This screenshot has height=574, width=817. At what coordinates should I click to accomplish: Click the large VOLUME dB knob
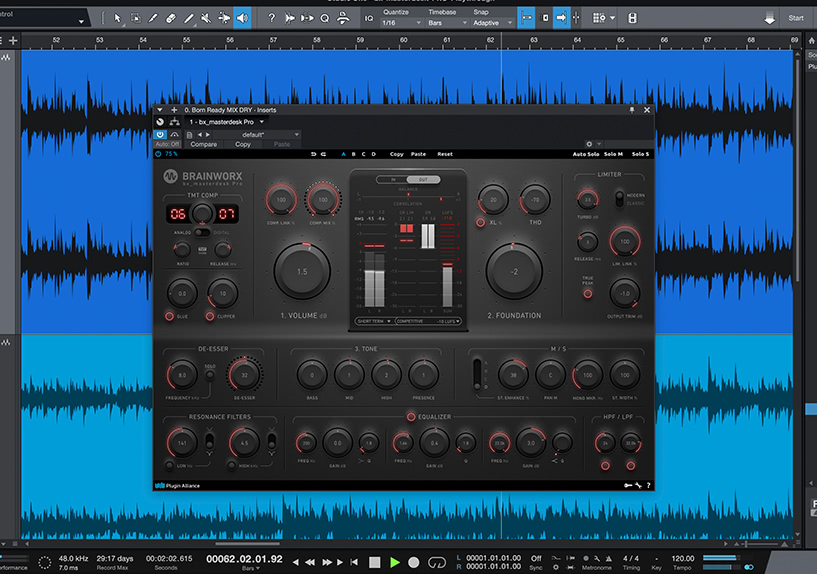[302, 271]
